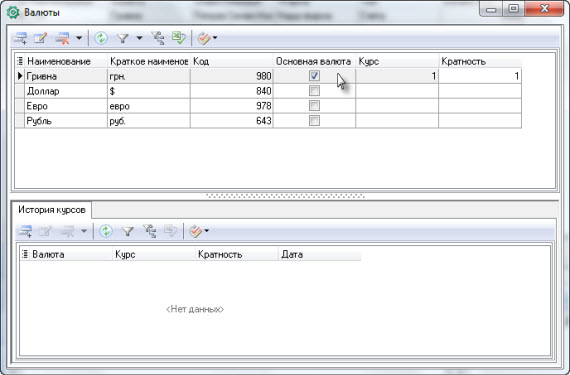Open the filter icon in top toolbar

click(x=123, y=38)
